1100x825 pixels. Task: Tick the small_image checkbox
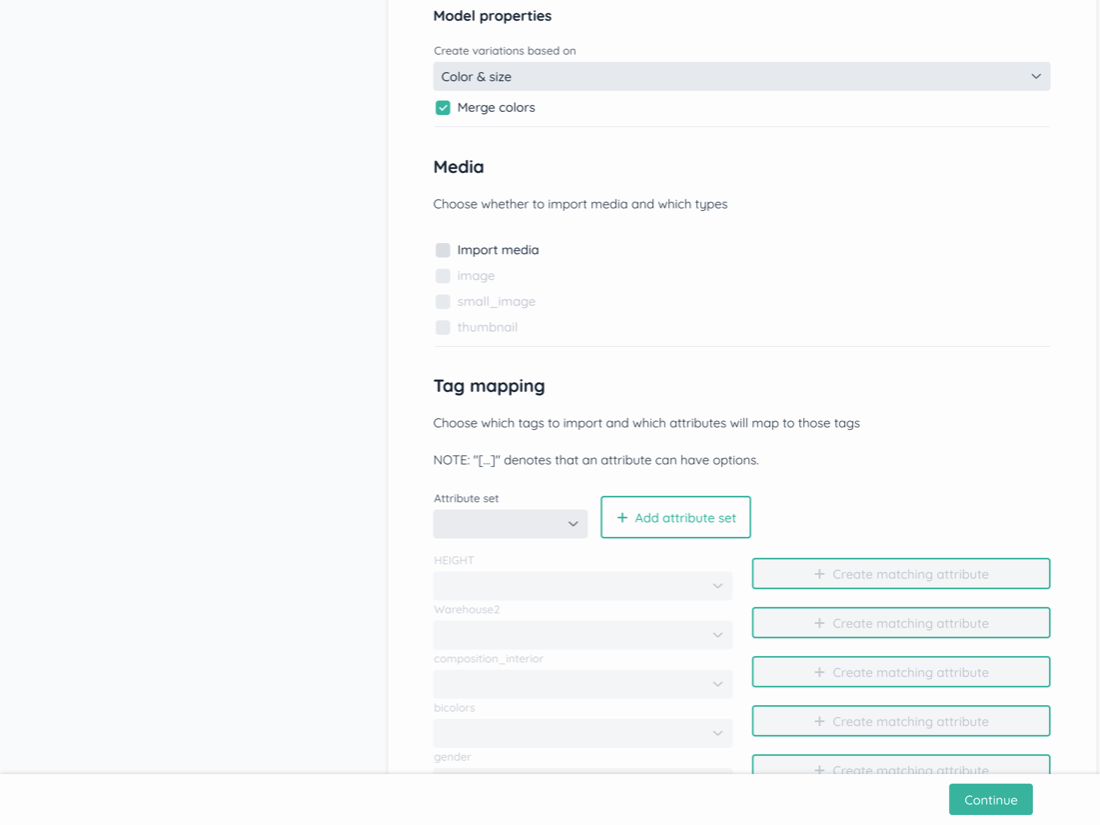pos(443,302)
